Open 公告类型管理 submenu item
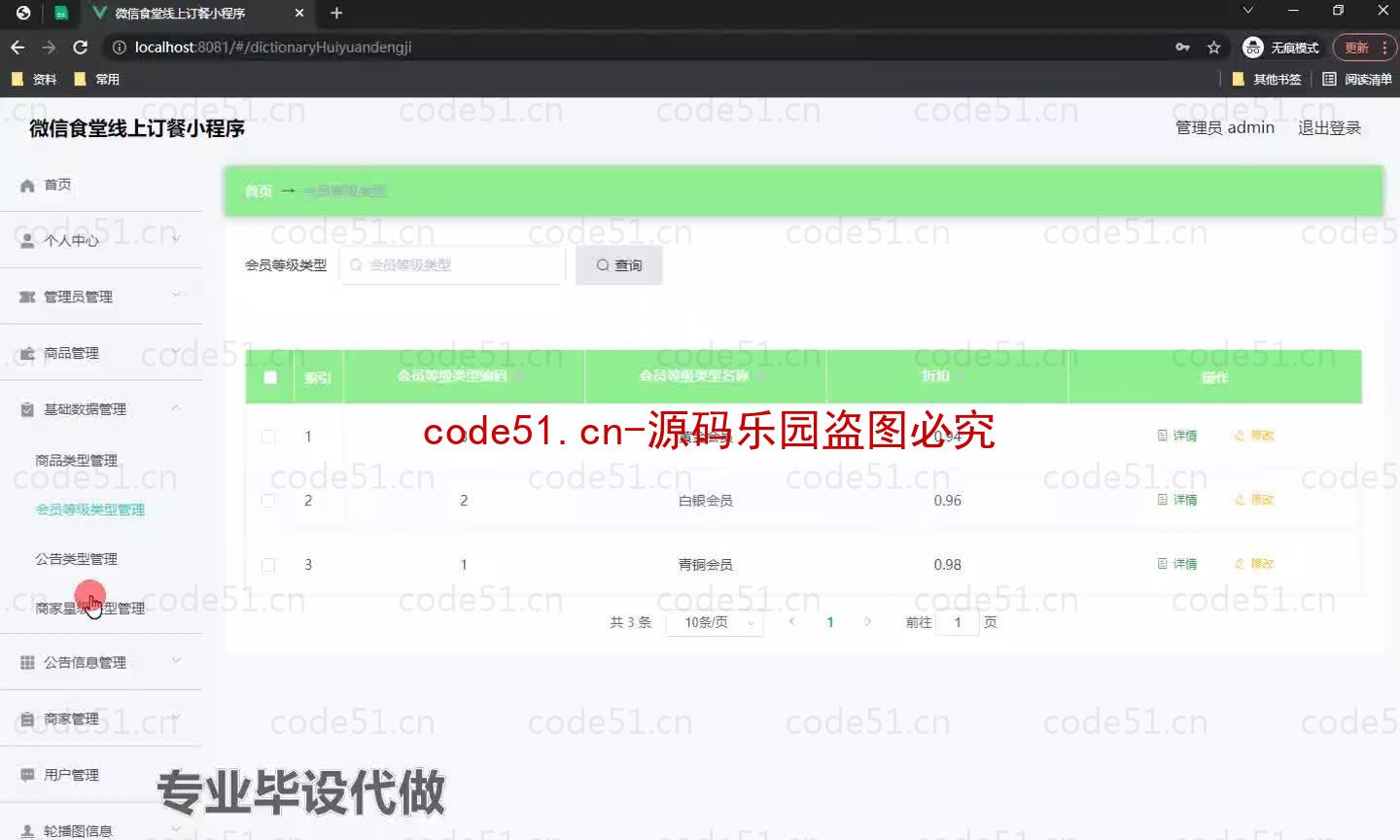 (76, 559)
